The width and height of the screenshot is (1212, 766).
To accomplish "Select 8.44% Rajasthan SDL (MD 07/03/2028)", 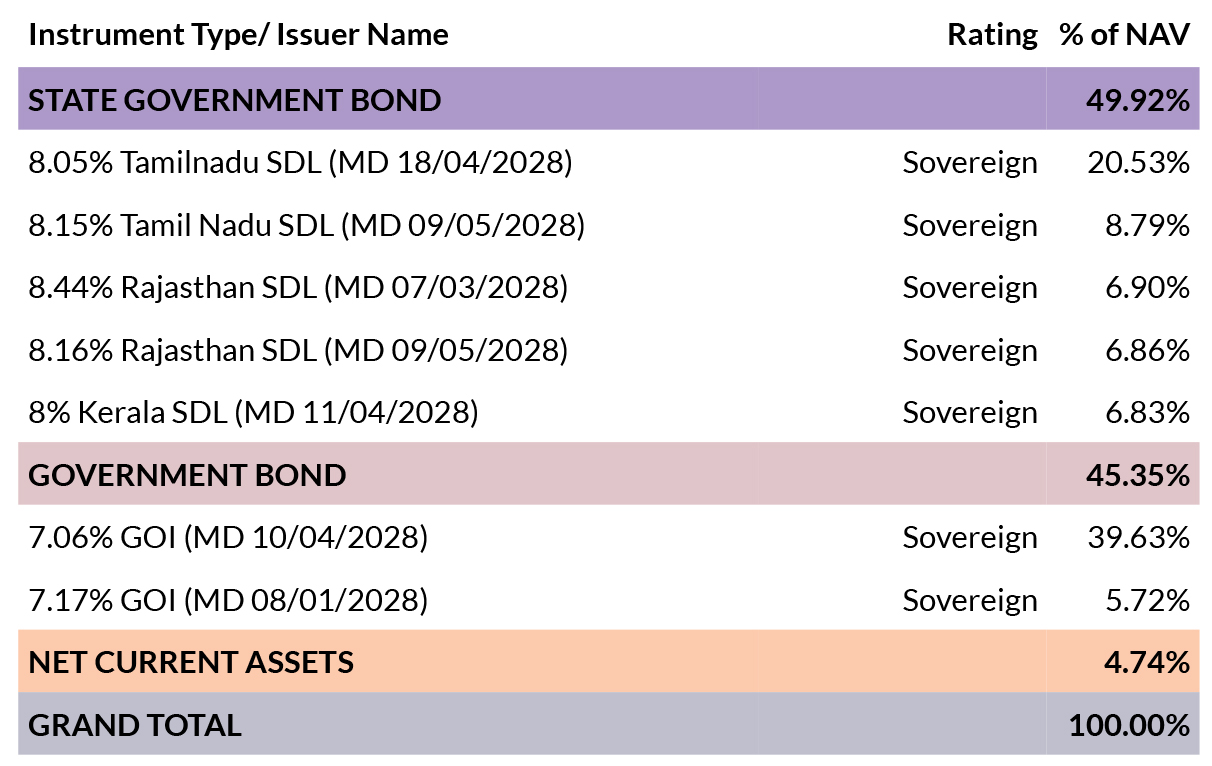I will (298, 288).
